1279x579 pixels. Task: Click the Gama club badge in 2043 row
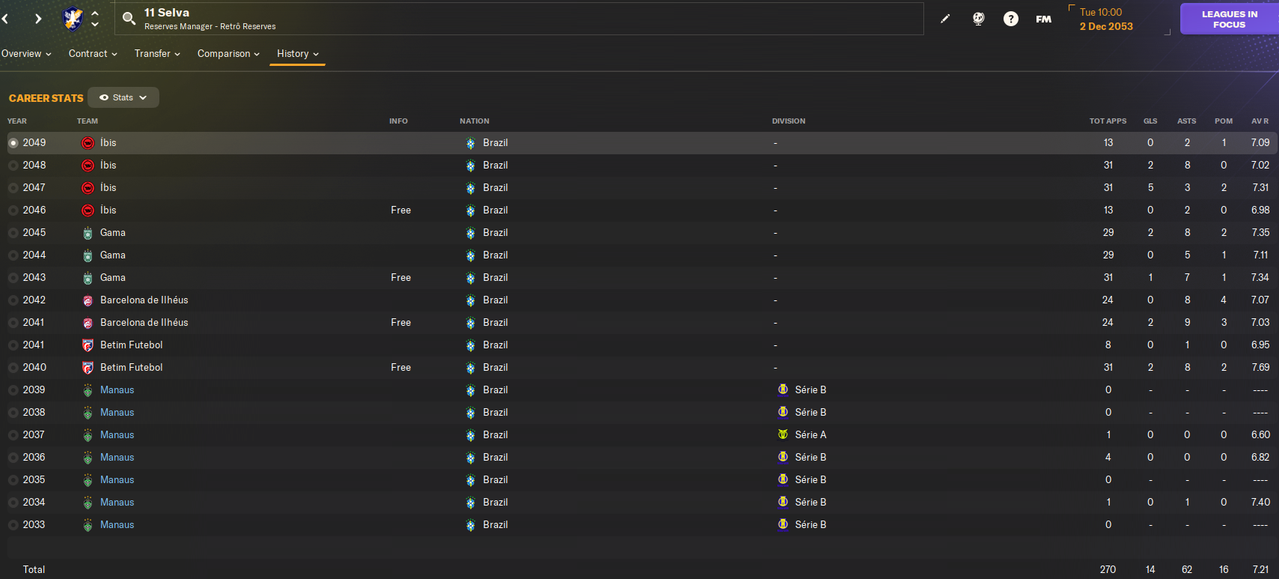[x=88, y=278]
